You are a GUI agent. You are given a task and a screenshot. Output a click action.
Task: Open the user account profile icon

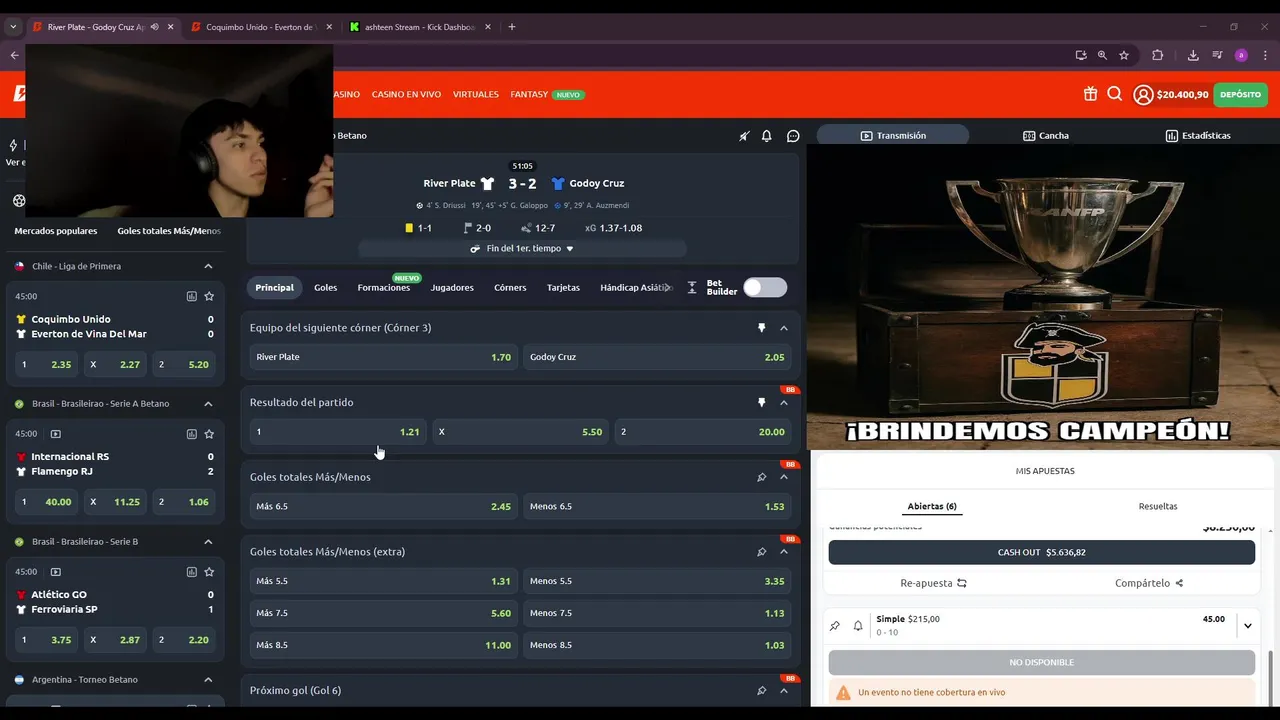(x=1143, y=95)
